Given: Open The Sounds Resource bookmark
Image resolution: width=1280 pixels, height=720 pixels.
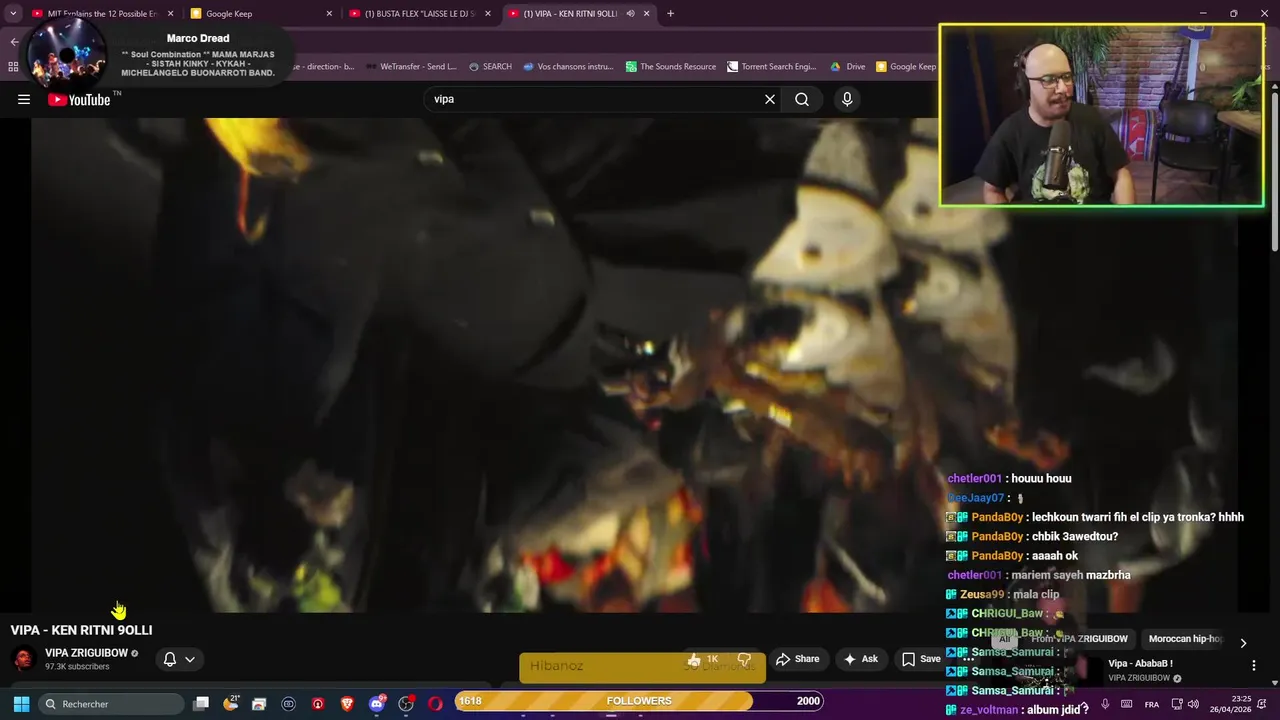Looking at the screenshot, I should click(x=671, y=67).
